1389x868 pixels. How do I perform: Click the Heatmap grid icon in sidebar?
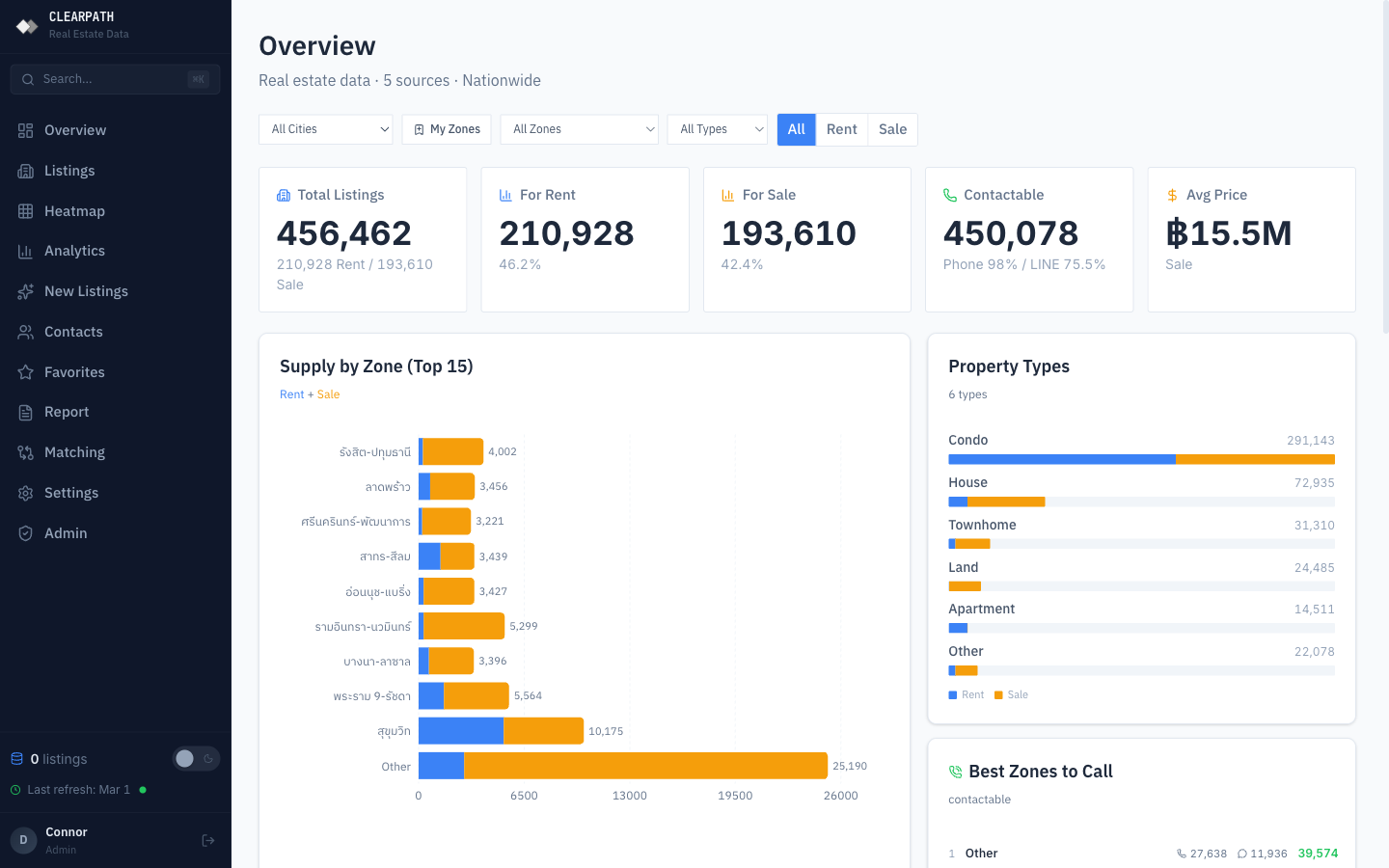coord(26,211)
